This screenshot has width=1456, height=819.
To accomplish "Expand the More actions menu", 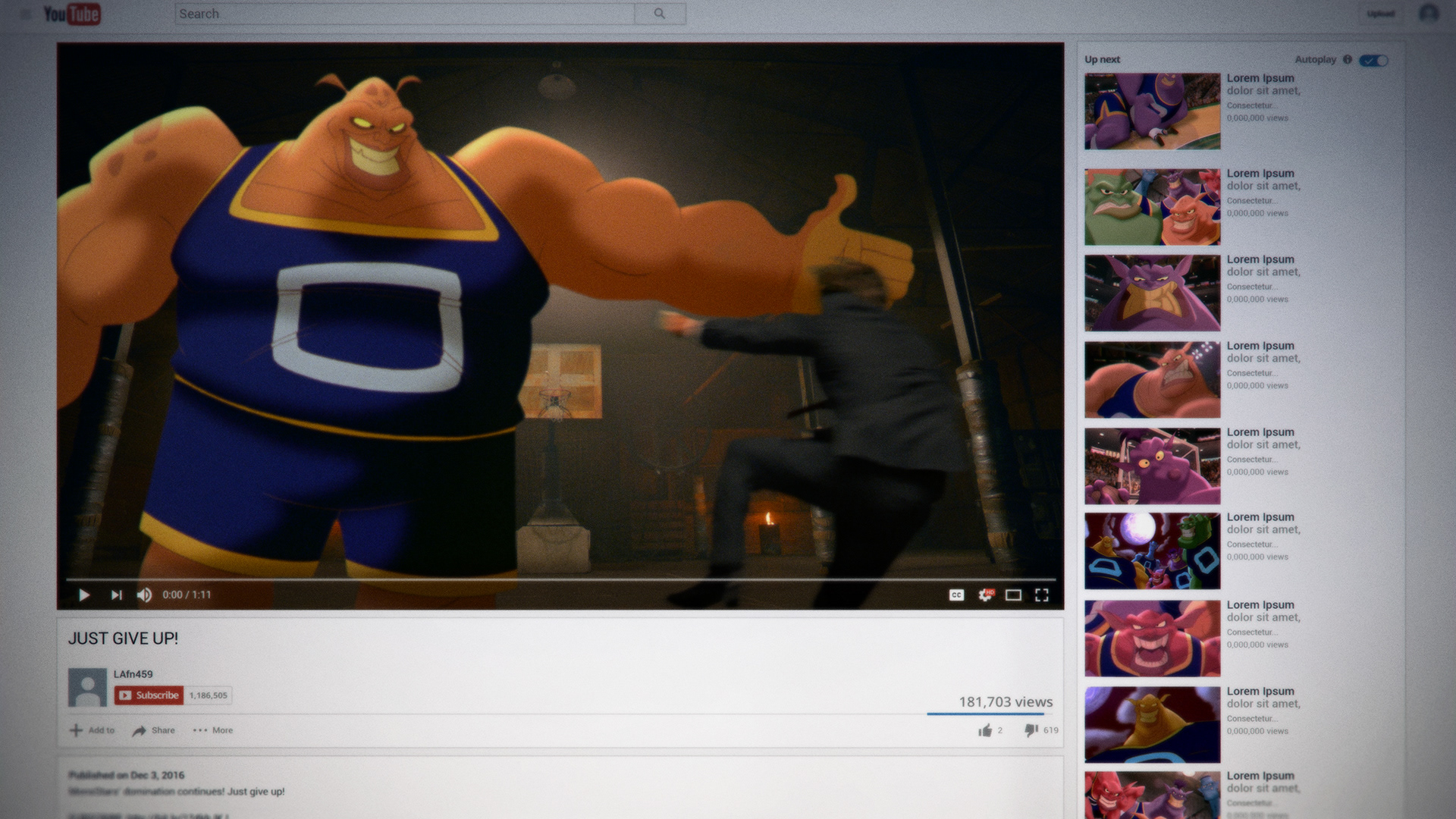I will [x=213, y=730].
